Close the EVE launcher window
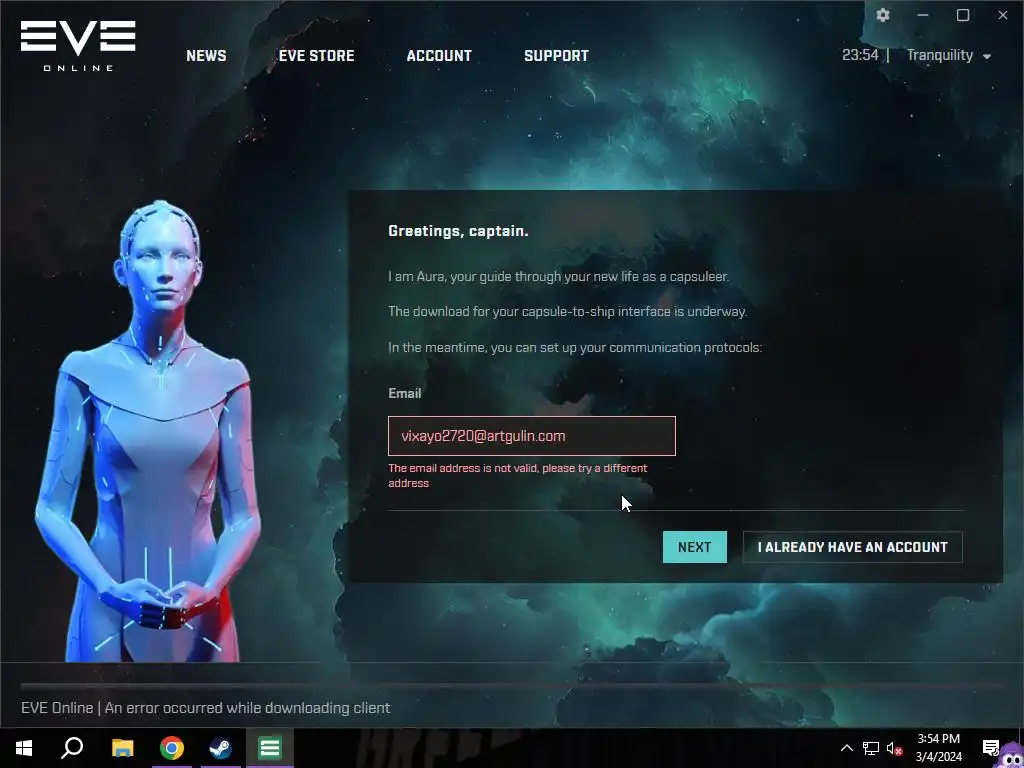Image resolution: width=1024 pixels, height=768 pixels. [x=1002, y=15]
